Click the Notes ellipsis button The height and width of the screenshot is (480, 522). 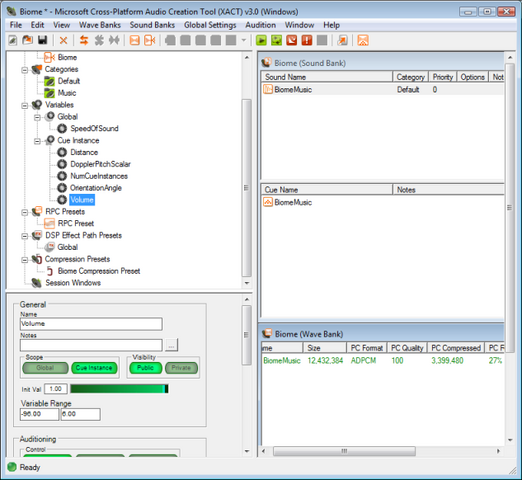(x=171, y=346)
